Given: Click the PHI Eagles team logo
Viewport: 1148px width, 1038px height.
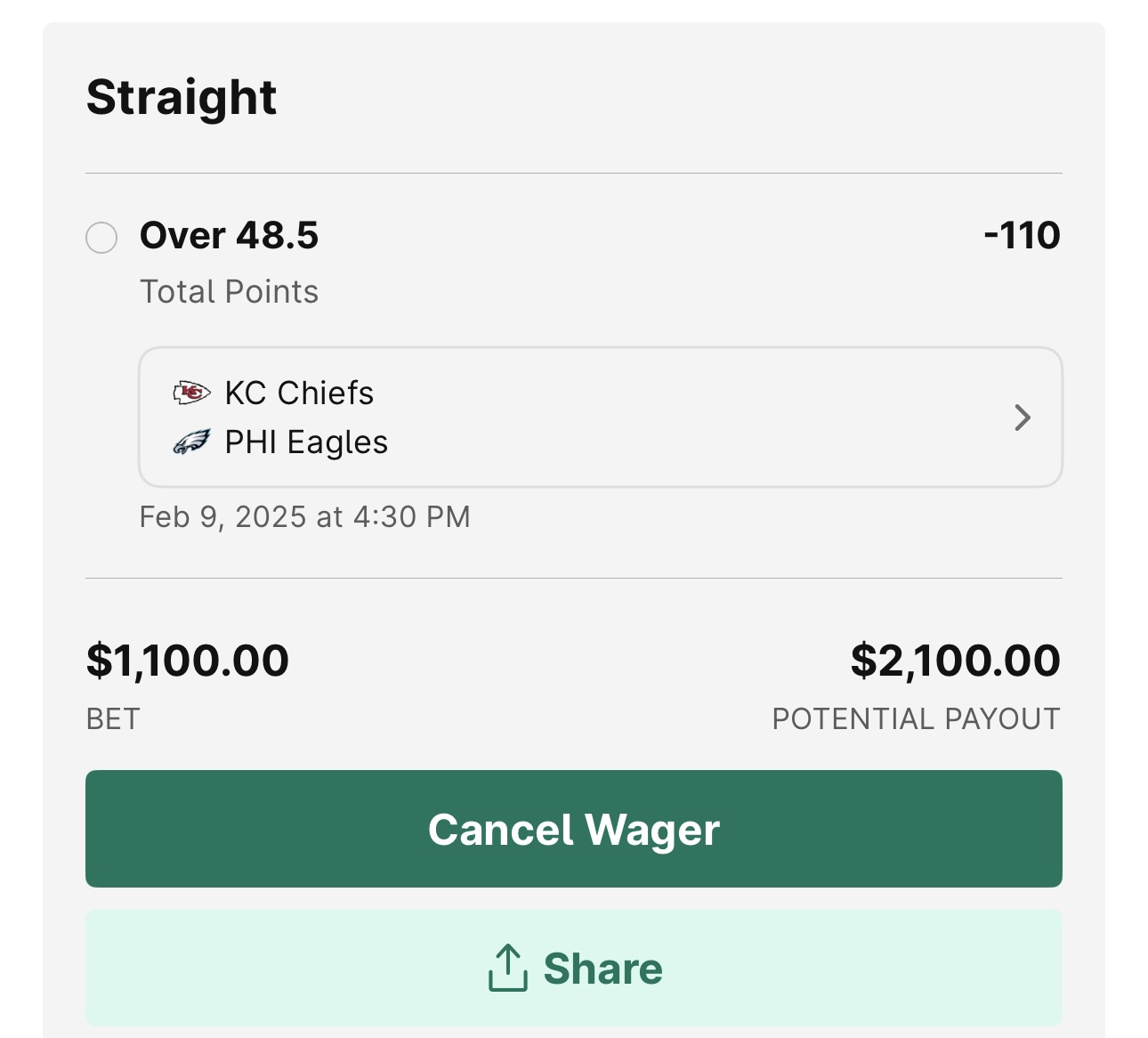Looking at the screenshot, I should click(x=191, y=442).
